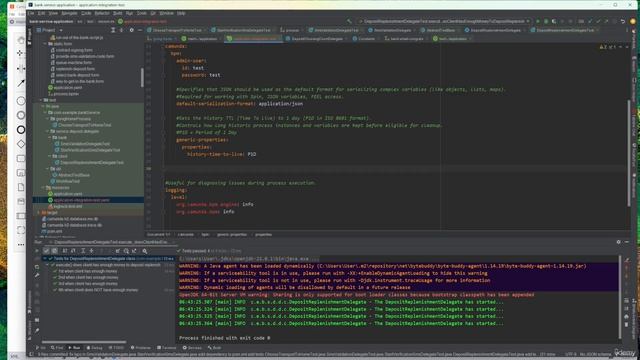Switch to Constants editor tab

366,39
